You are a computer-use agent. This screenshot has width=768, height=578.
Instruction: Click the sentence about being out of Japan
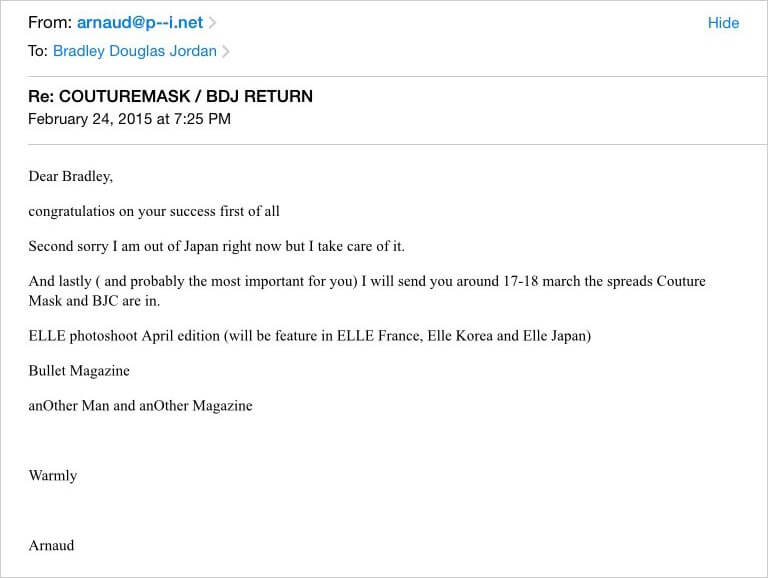[x=216, y=246]
